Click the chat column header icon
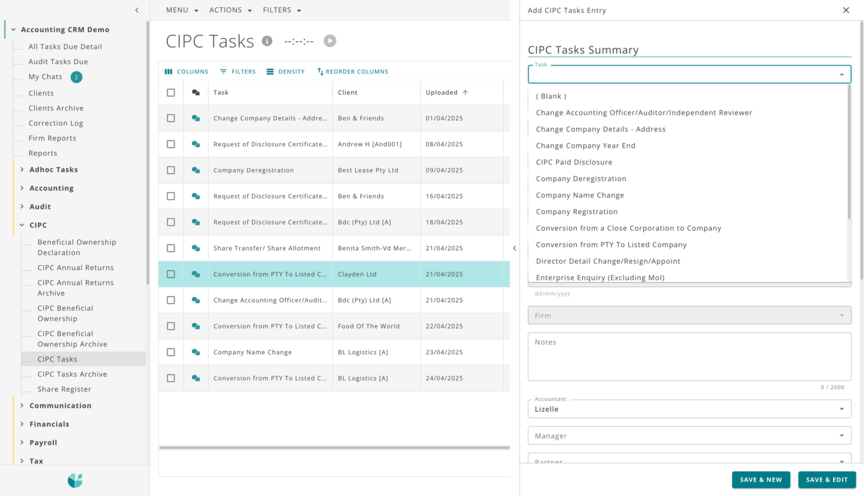Viewport: 864px width, 496px height. click(196, 93)
